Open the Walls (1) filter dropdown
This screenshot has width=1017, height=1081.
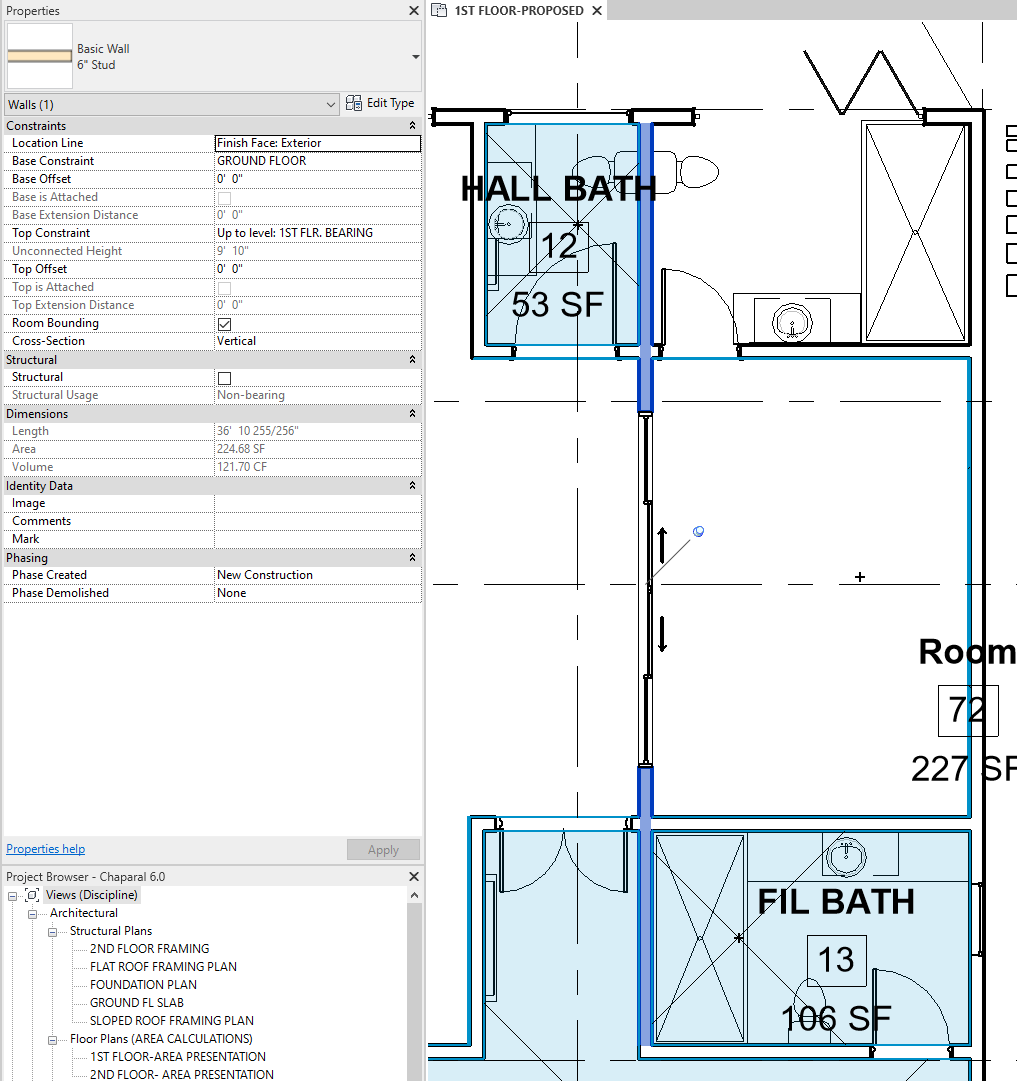pos(330,104)
